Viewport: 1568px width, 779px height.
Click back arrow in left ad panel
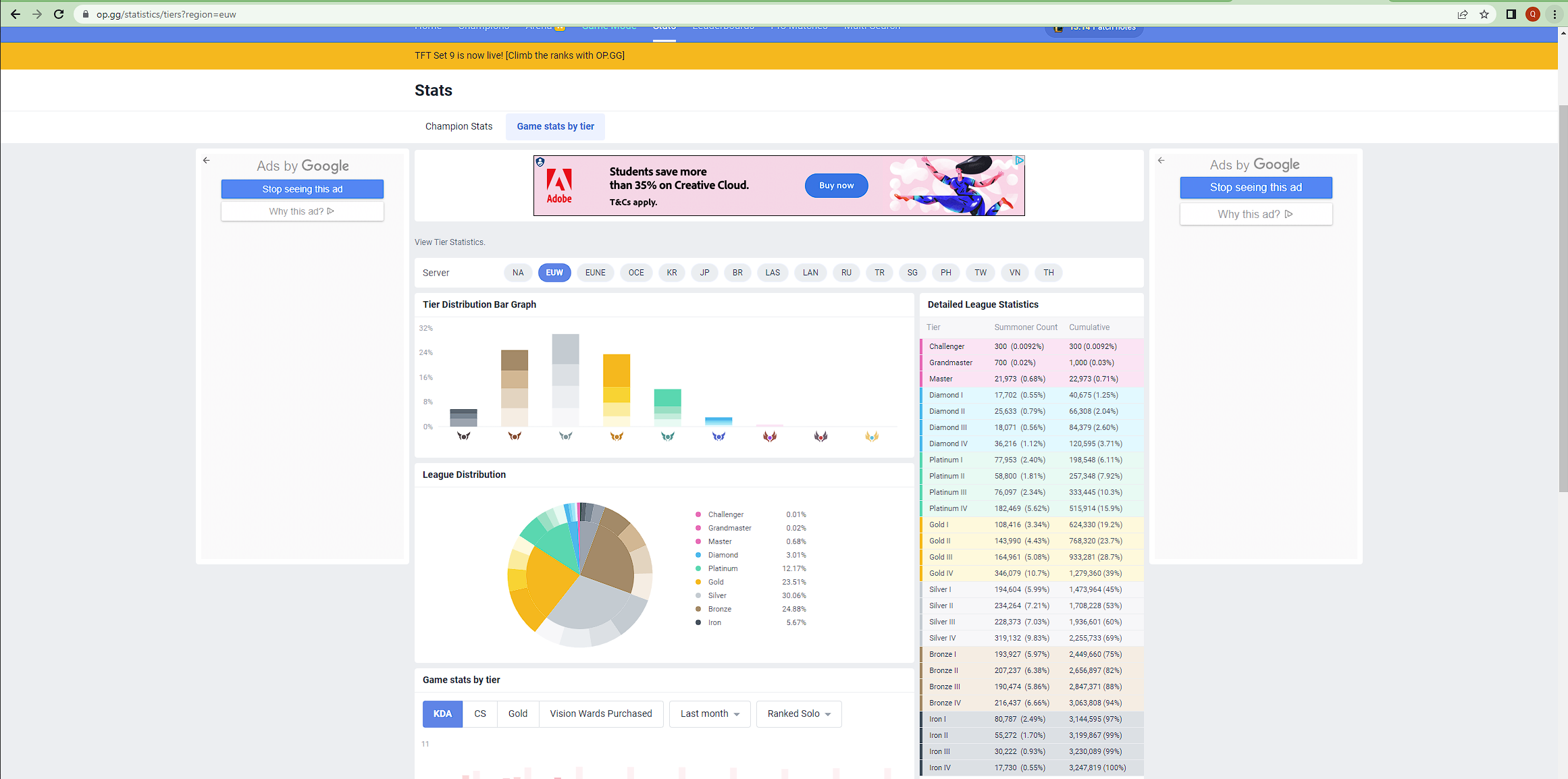tap(207, 161)
